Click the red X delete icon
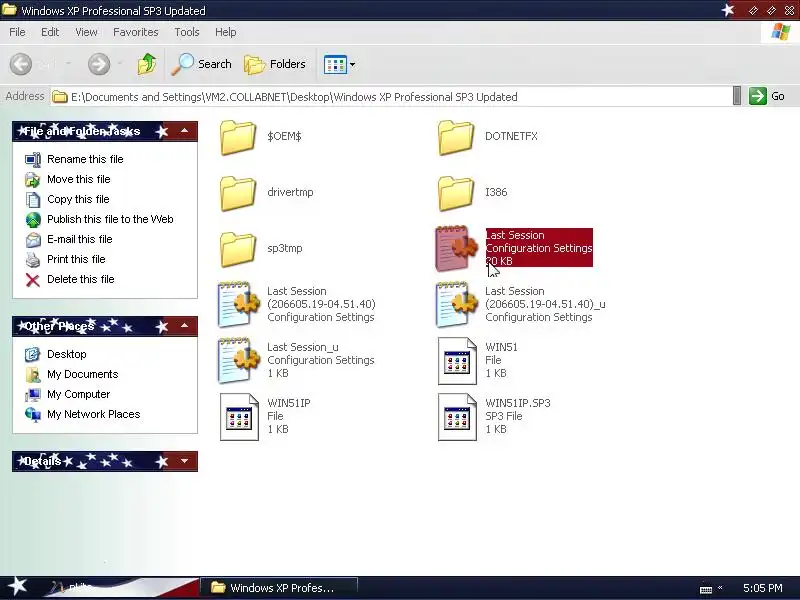 click(x=33, y=280)
